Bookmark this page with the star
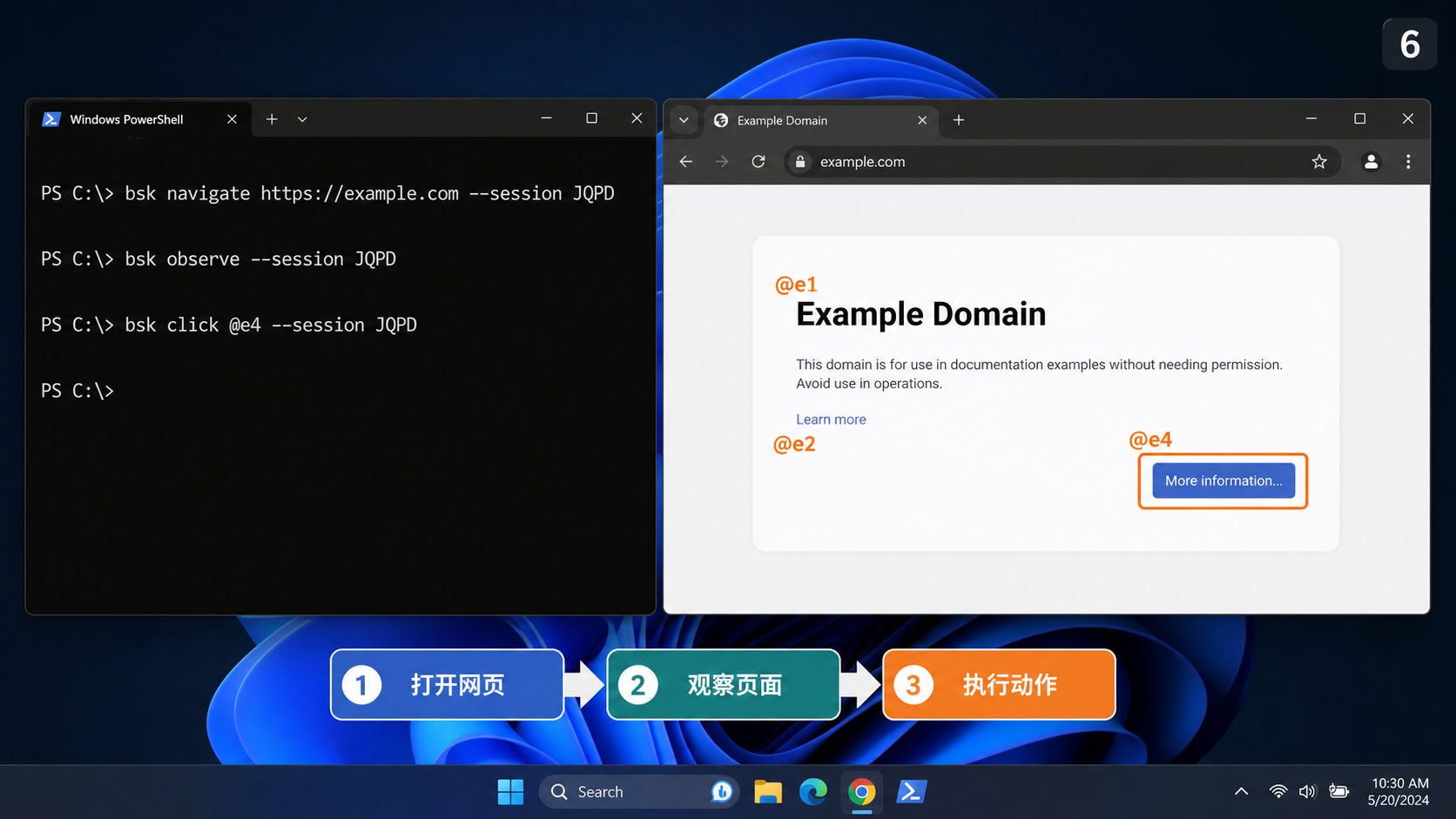The height and width of the screenshot is (819, 1456). (x=1319, y=162)
